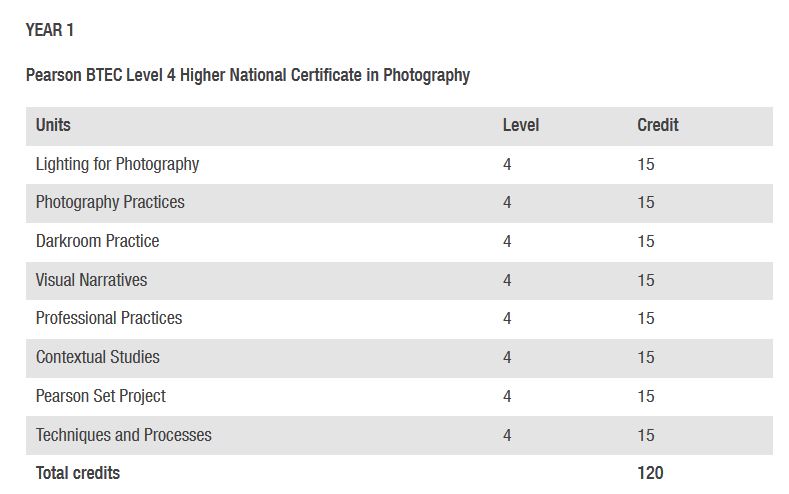Click the YEAR 1 heading
789x494 pixels.
click(x=50, y=30)
